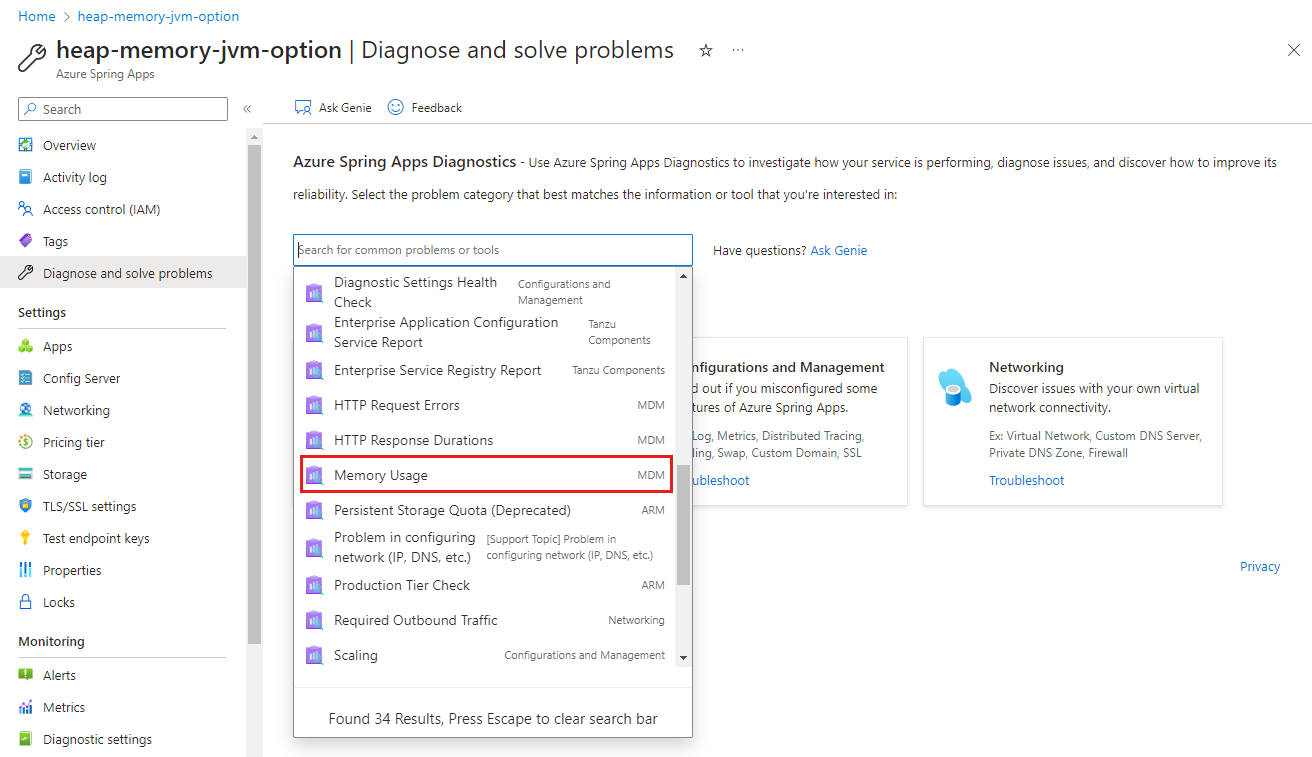Image resolution: width=1312 pixels, height=757 pixels.
Task: Go to Home breadcrumb
Action: pyautogui.click(x=37, y=16)
